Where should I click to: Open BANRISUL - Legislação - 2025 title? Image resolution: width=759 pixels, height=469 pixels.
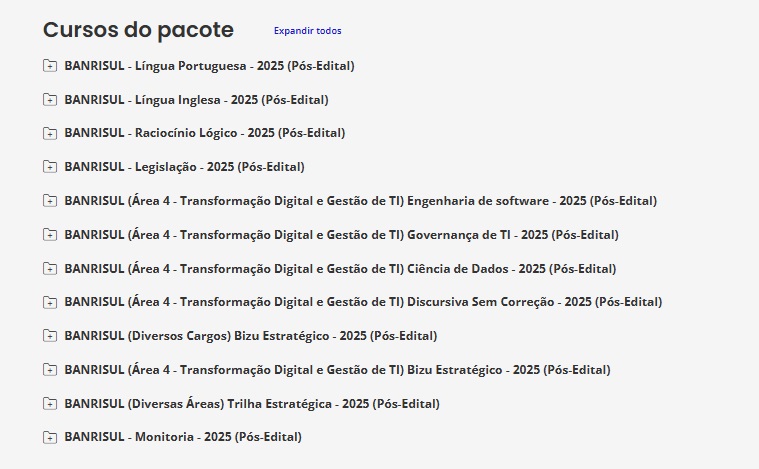[x=184, y=167]
